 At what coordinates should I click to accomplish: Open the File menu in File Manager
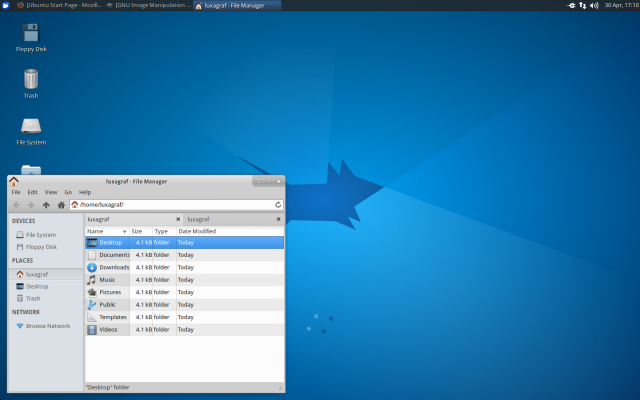click(x=16, y=192)
